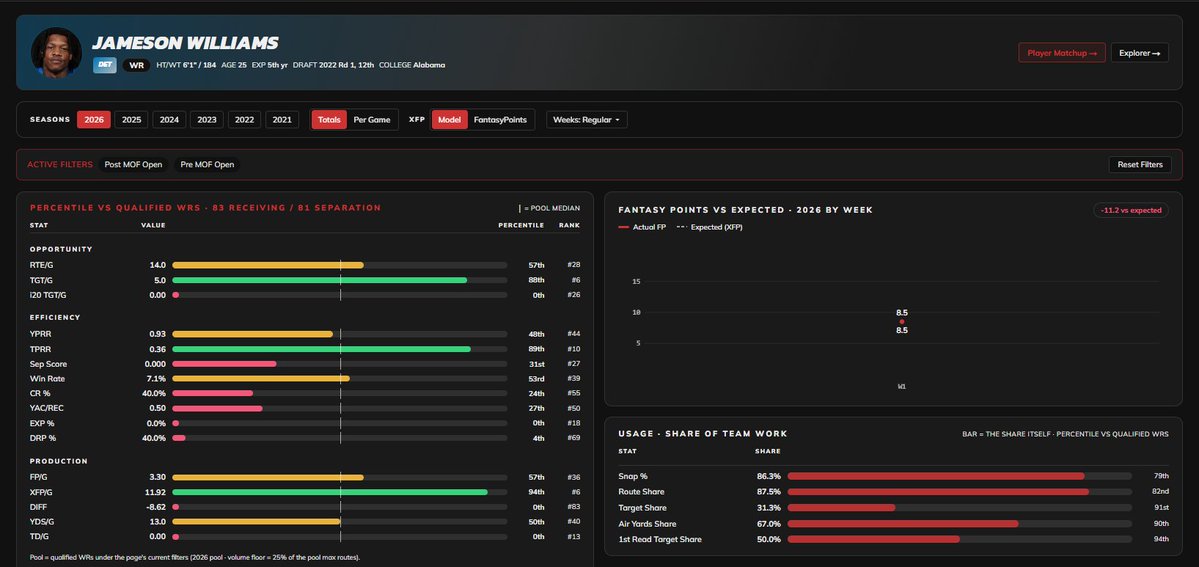1199x567 pixels.
Task: Click the EXP % stat label
Action: (41, 423)
